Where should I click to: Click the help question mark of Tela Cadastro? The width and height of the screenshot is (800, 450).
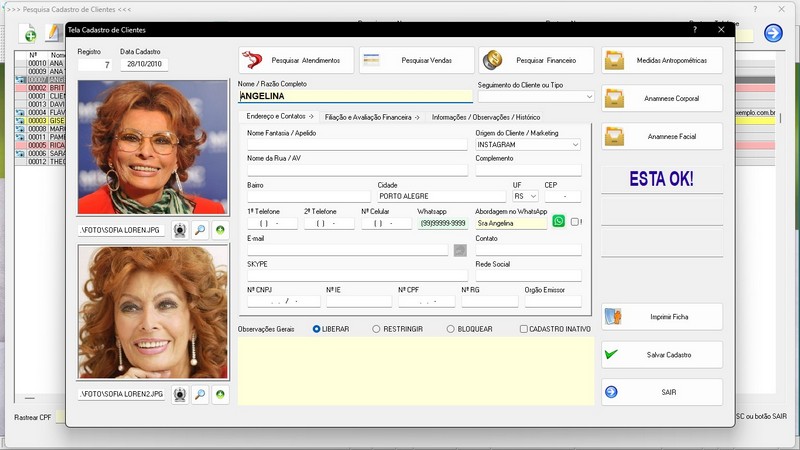tap(695, 30)
